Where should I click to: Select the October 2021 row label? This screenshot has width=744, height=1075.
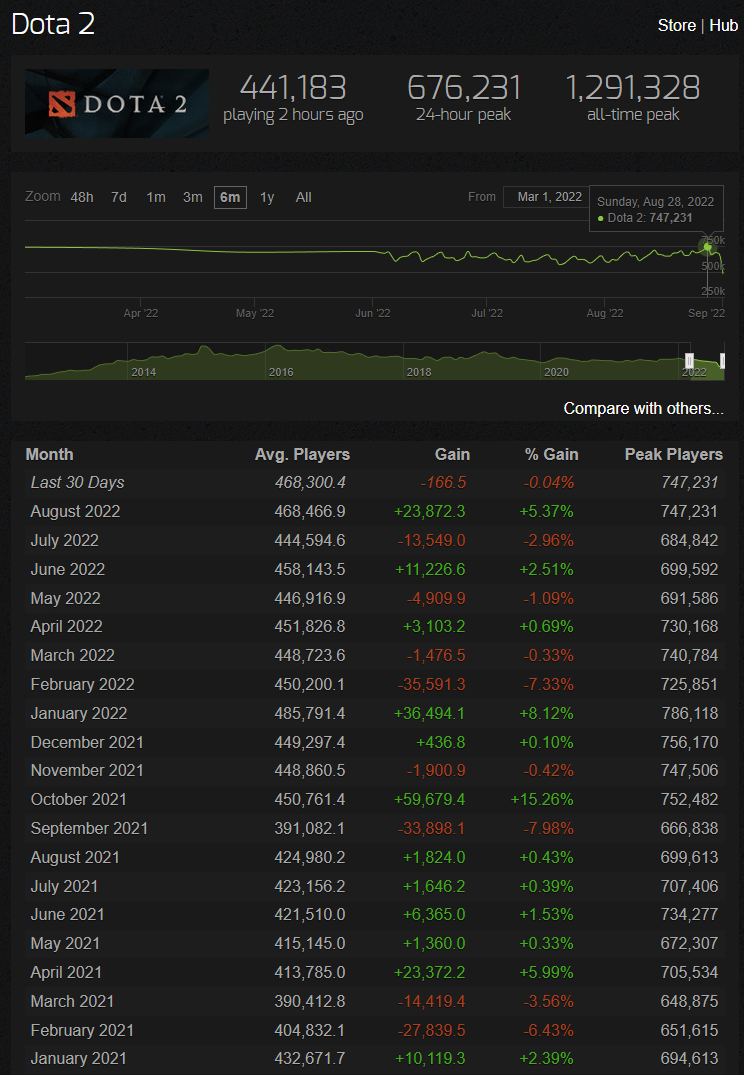pos(79,799)
